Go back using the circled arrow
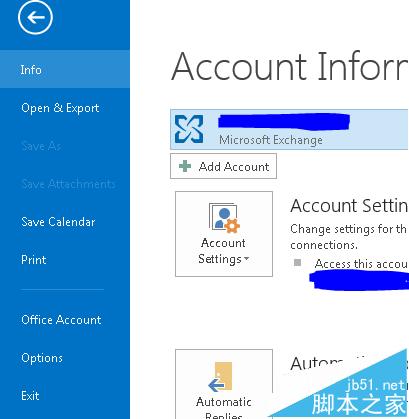409x419 pixels. [x=35, y=17]
